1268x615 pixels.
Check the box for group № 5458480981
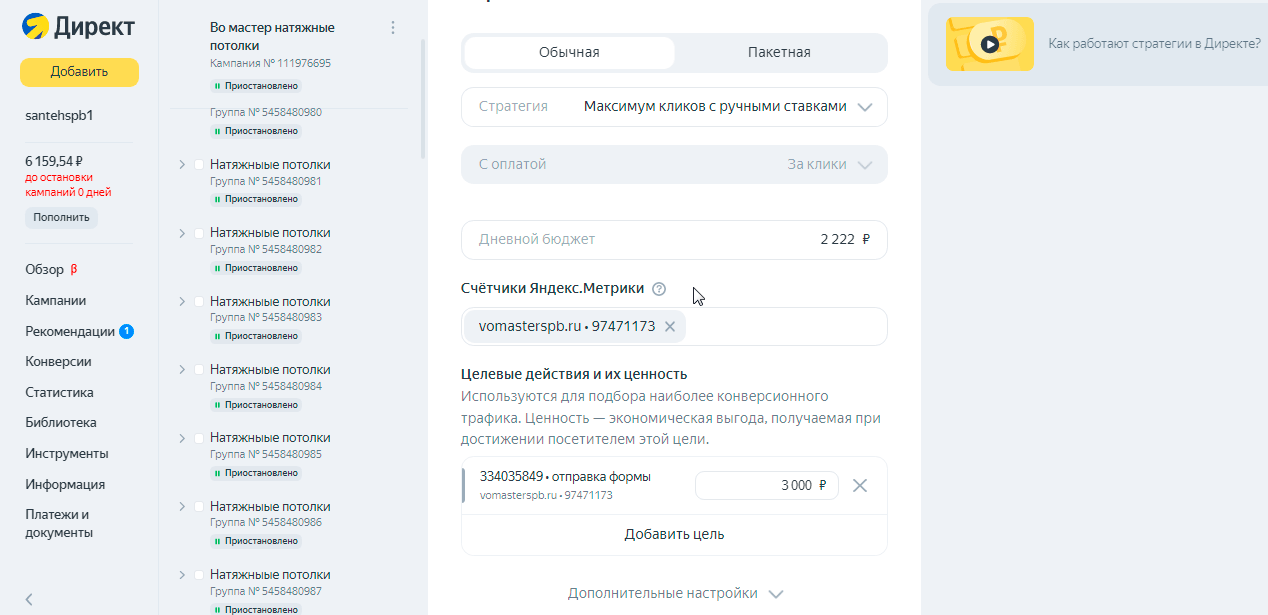[199, 165]
